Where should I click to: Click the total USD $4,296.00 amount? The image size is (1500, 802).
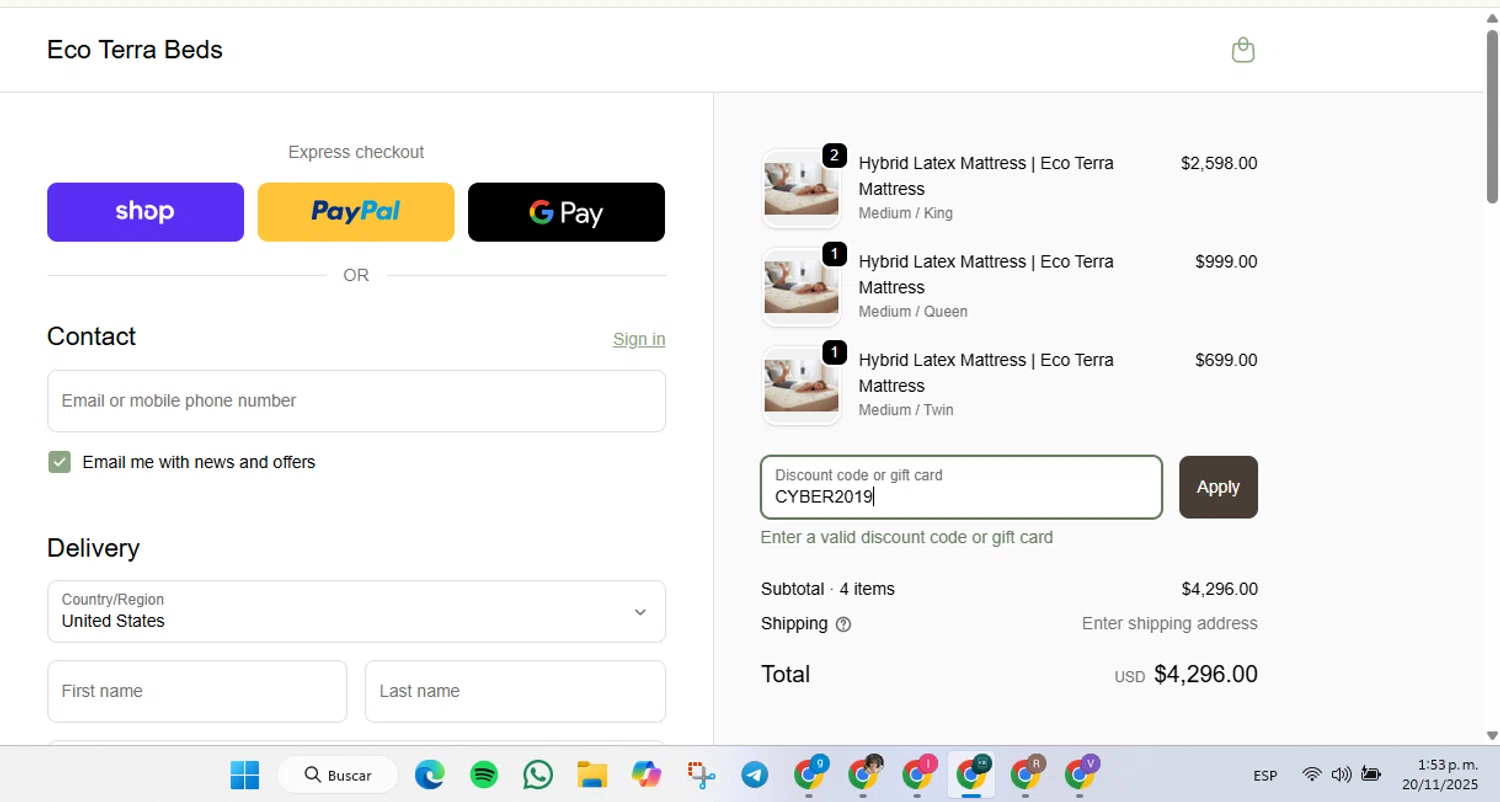tap(1186, 675)
